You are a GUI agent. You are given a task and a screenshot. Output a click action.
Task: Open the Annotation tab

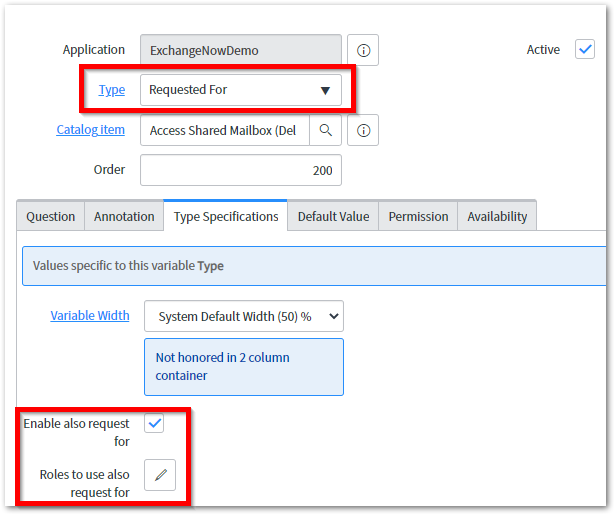pyautogui.click(x=124, y=216)
